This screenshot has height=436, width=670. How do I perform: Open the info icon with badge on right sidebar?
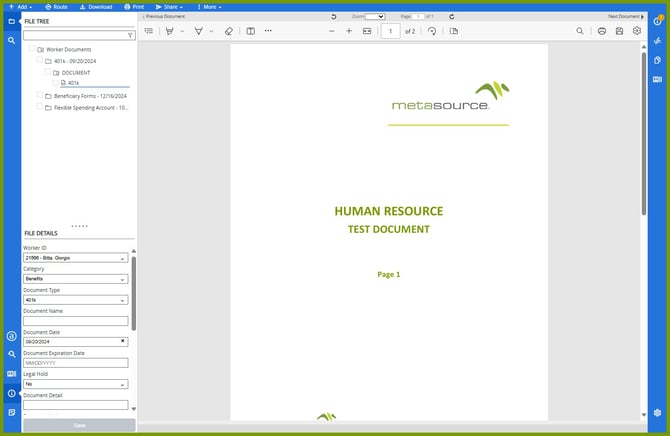coord(658,21)
